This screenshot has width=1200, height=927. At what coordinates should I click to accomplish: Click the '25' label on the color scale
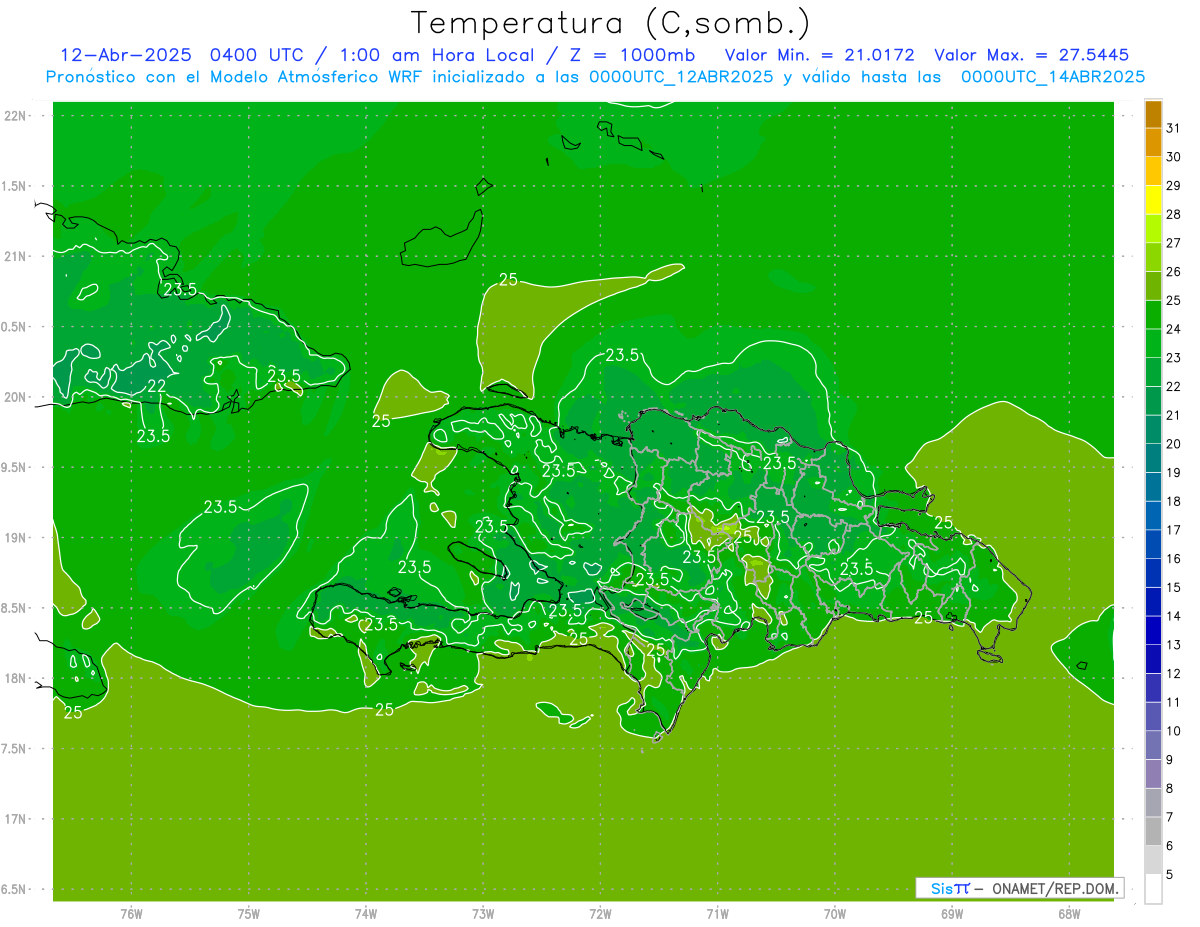tap(1174, 300)
